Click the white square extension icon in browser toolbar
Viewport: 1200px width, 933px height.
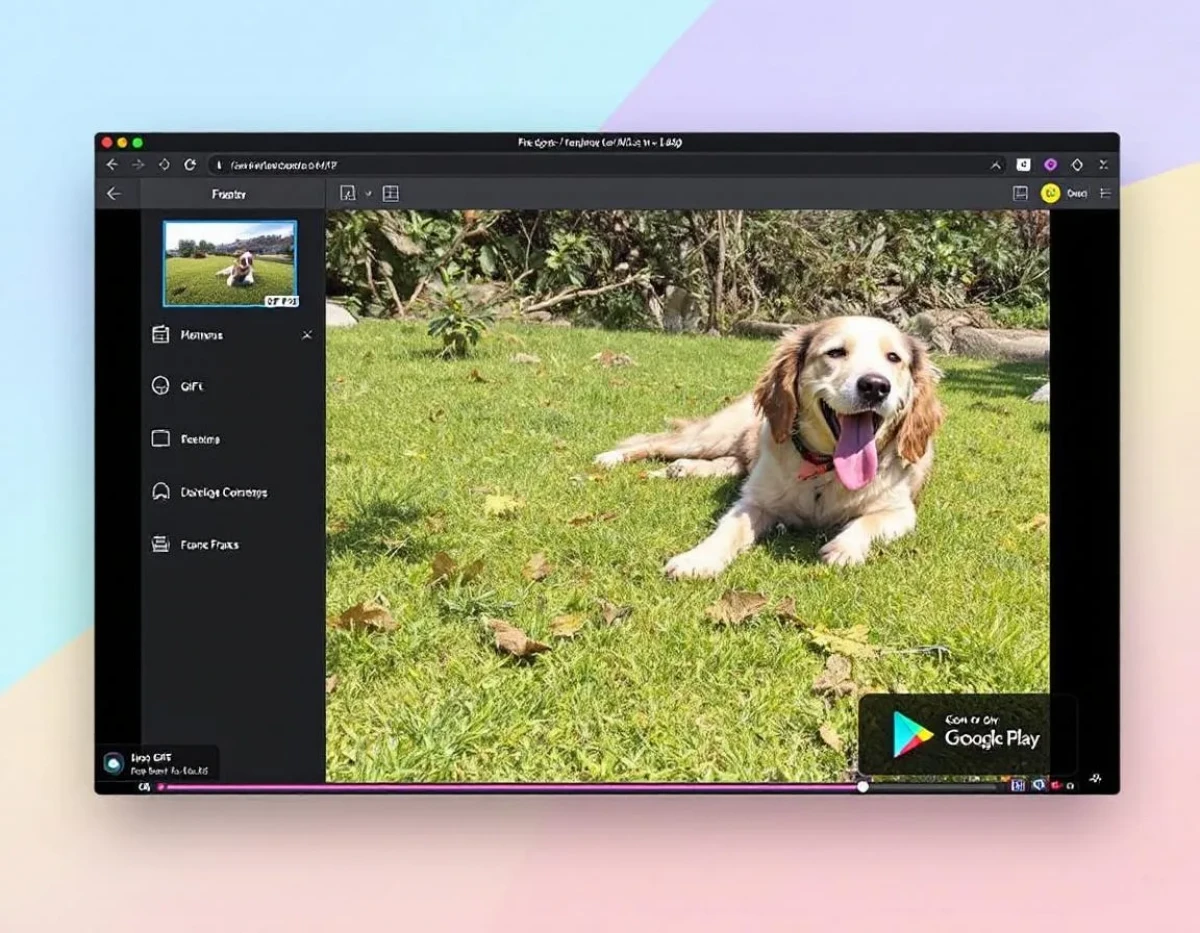pyautogui.click(x=1023, y=164)
